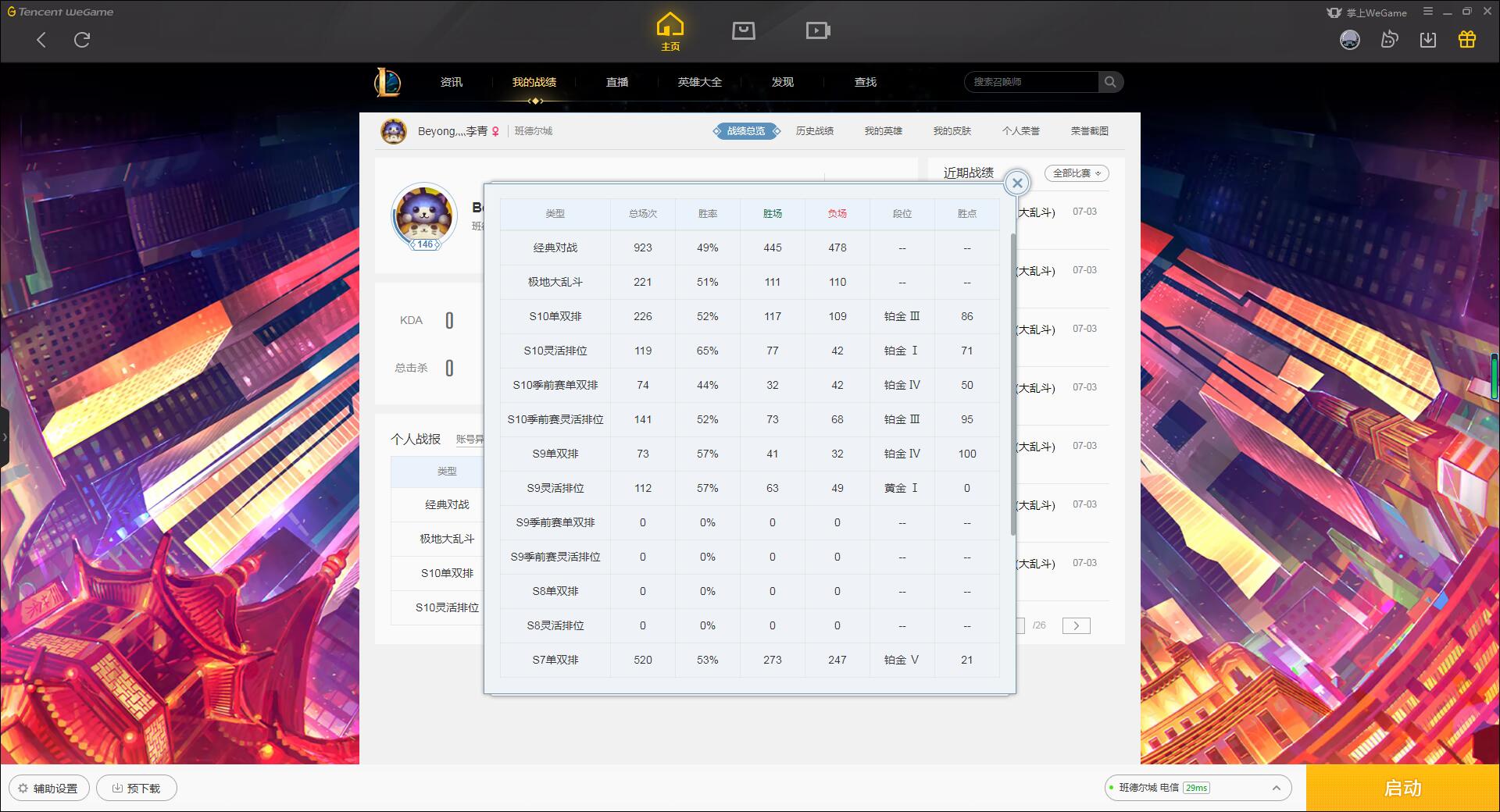Open the 资讯 news tab

pos(452,82)
